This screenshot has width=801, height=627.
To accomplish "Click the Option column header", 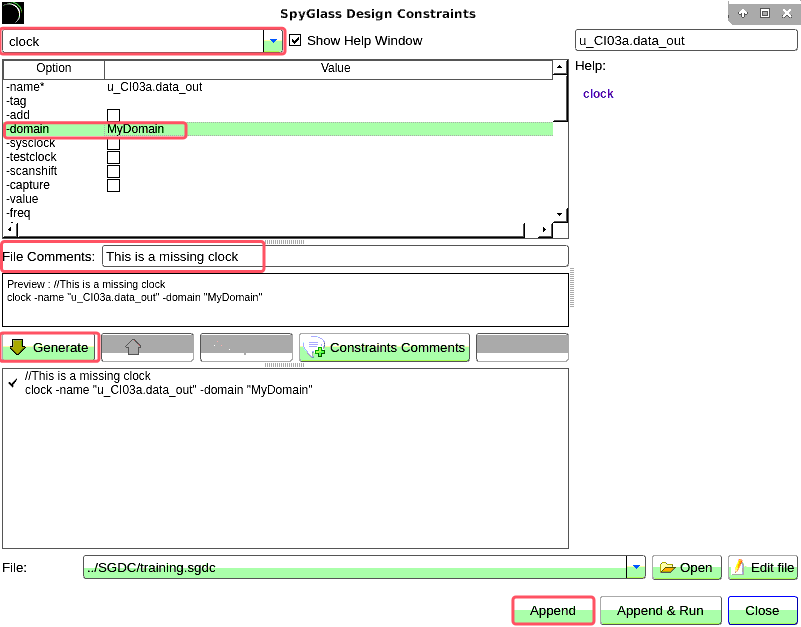I will [x=54, y=68].
